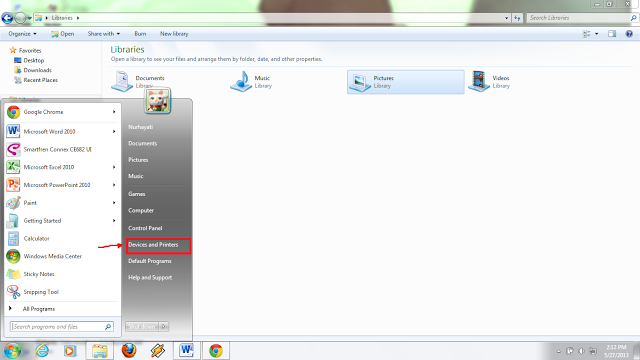Open Google Chrome from Start menu list
Screen dimensions: 640x360
click(x=61, y=112)
